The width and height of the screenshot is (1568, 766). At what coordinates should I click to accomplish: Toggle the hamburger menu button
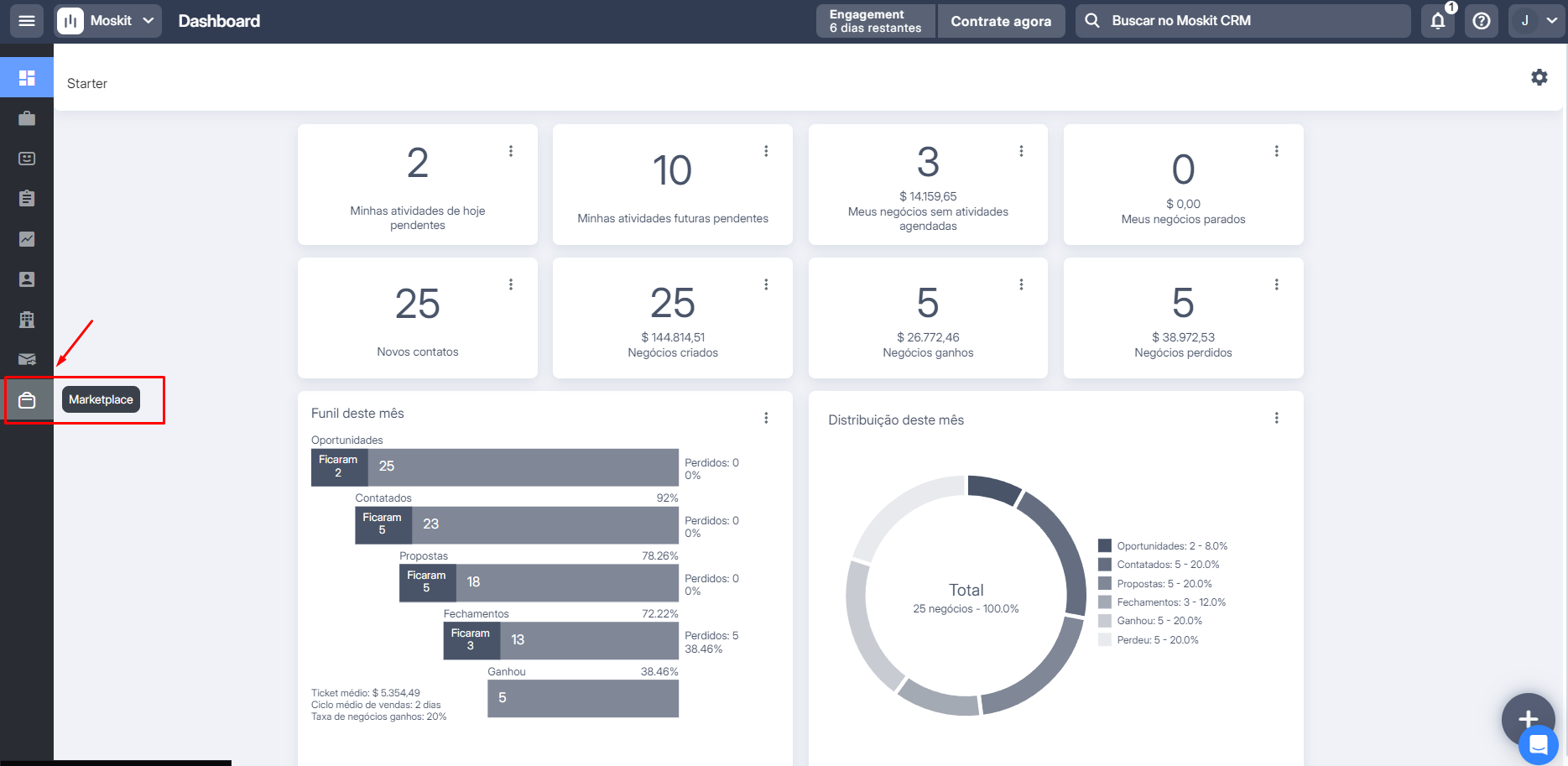click(x=27, y=21)
